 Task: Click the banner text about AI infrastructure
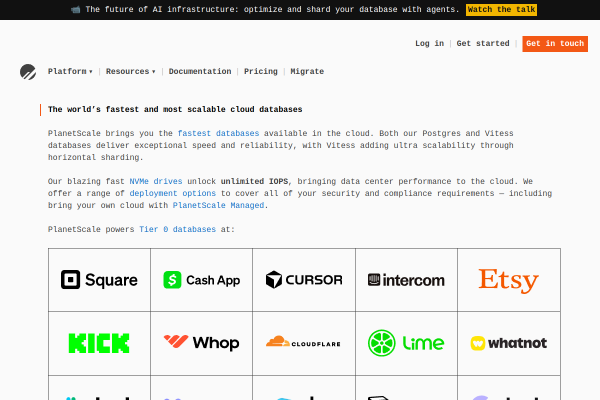click(x=272, y=10)
